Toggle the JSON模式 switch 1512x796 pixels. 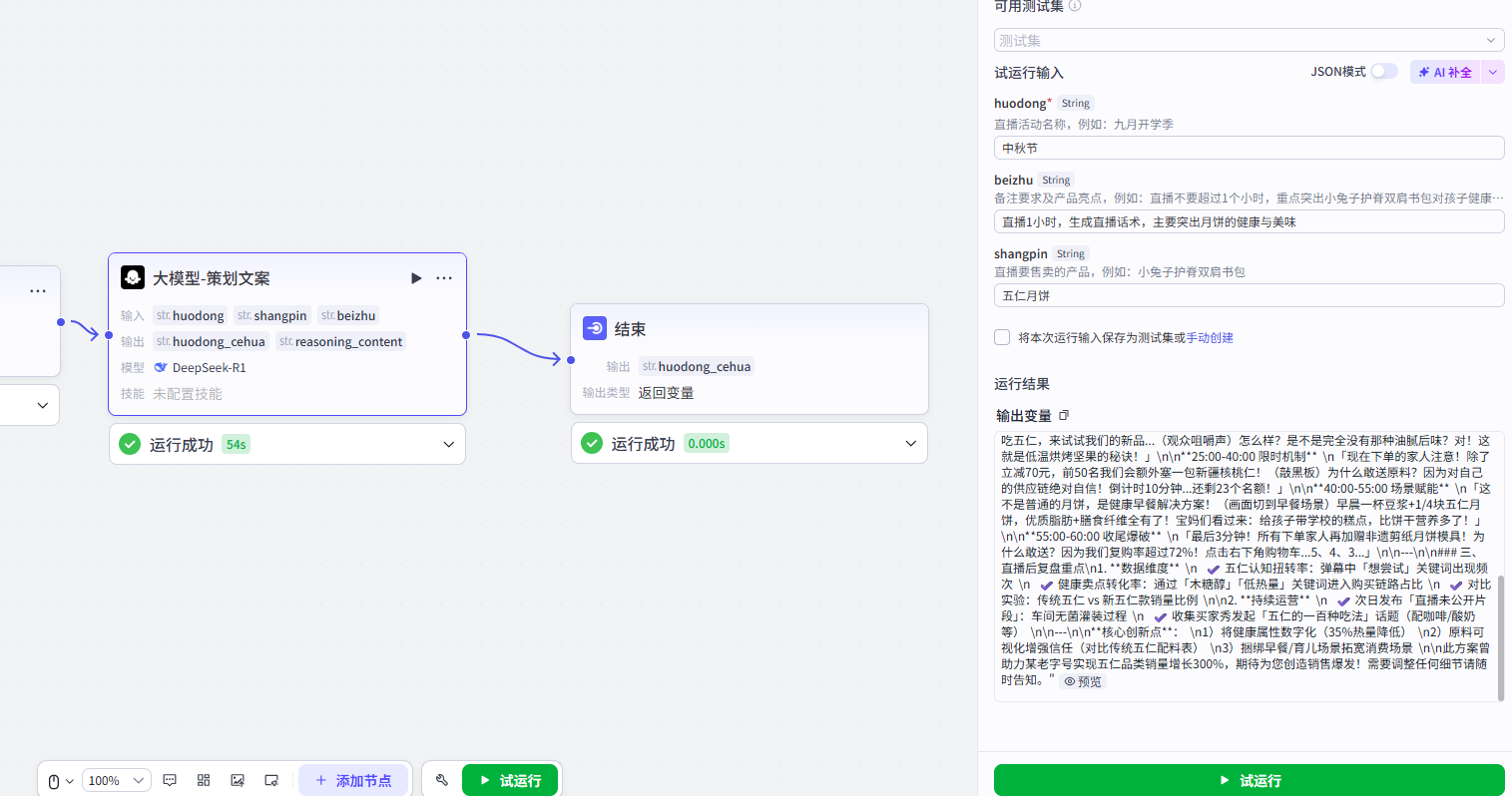pos(1384,71)
